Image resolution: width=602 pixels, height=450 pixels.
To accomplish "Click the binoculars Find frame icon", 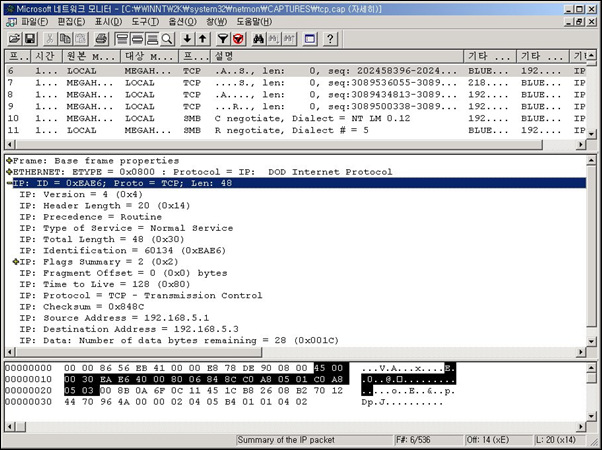I will click(x=258, y=39).
